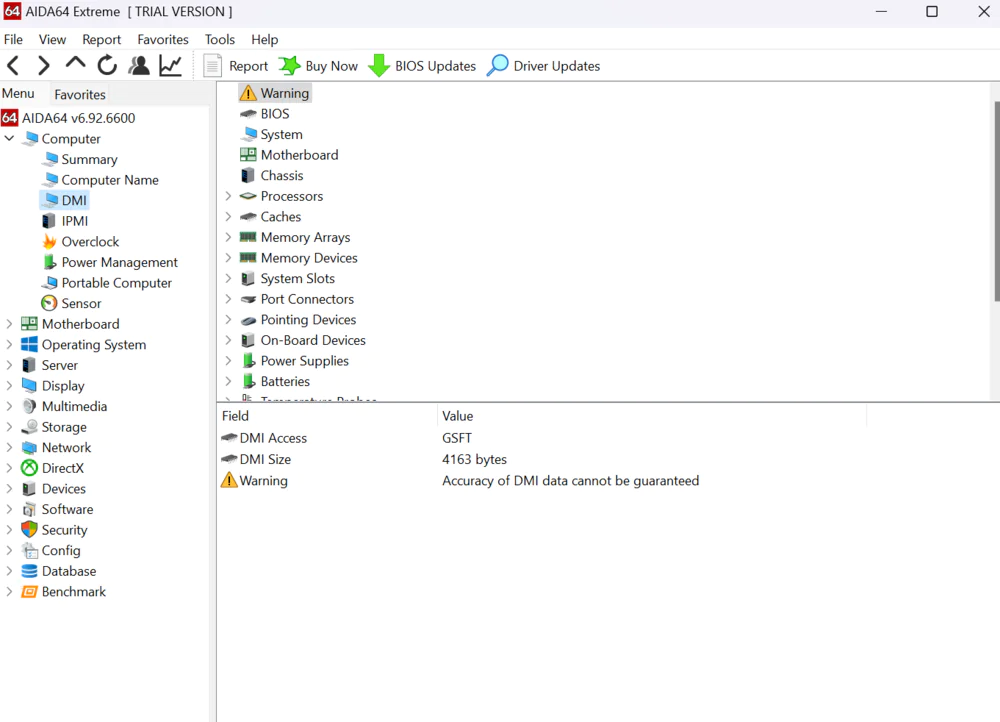Viewport: 1000px width, 722px height.
Task: Go back with the left arrow icon
Action: point(13,66)
